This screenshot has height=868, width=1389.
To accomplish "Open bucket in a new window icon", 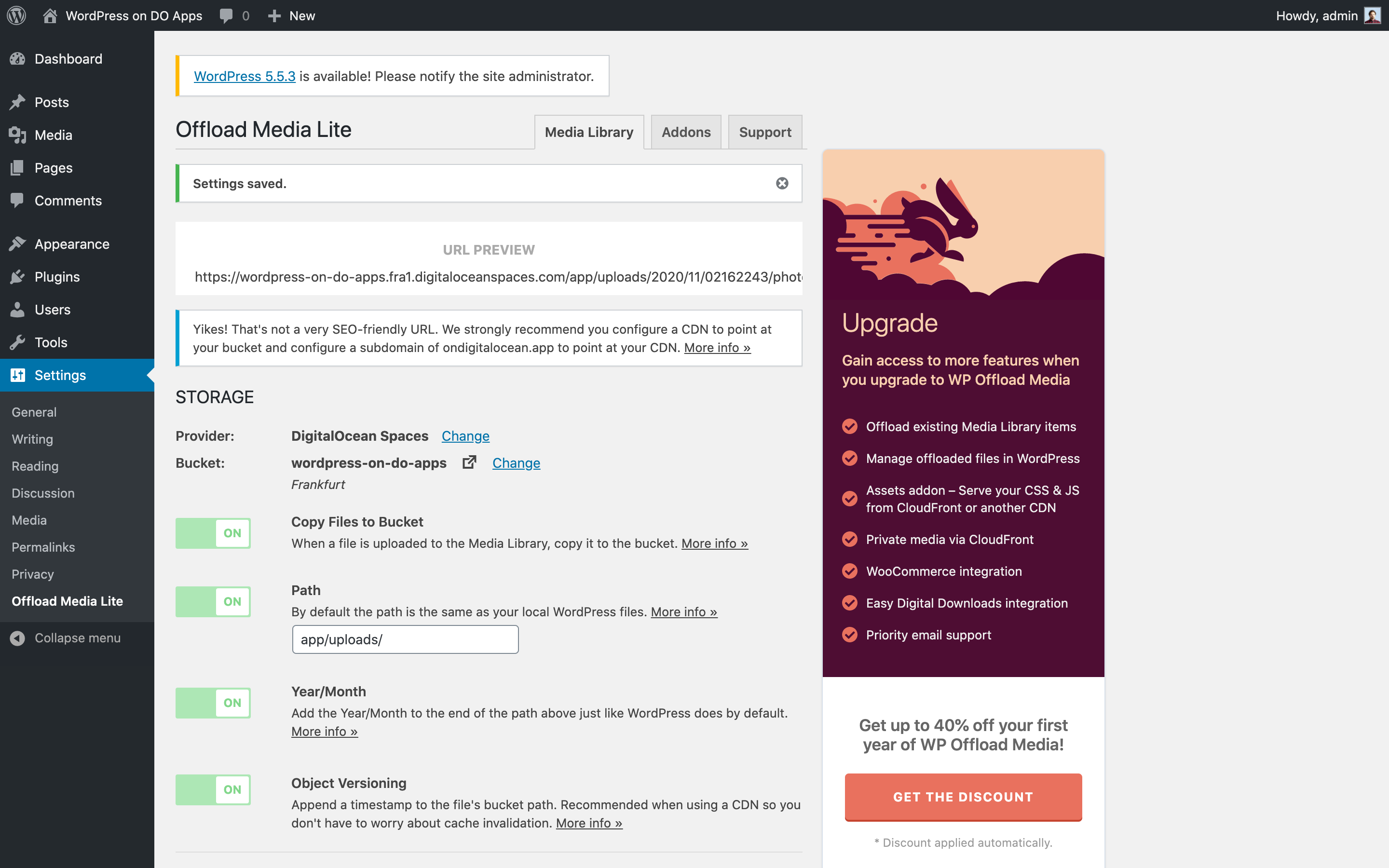I will point(469,462).
